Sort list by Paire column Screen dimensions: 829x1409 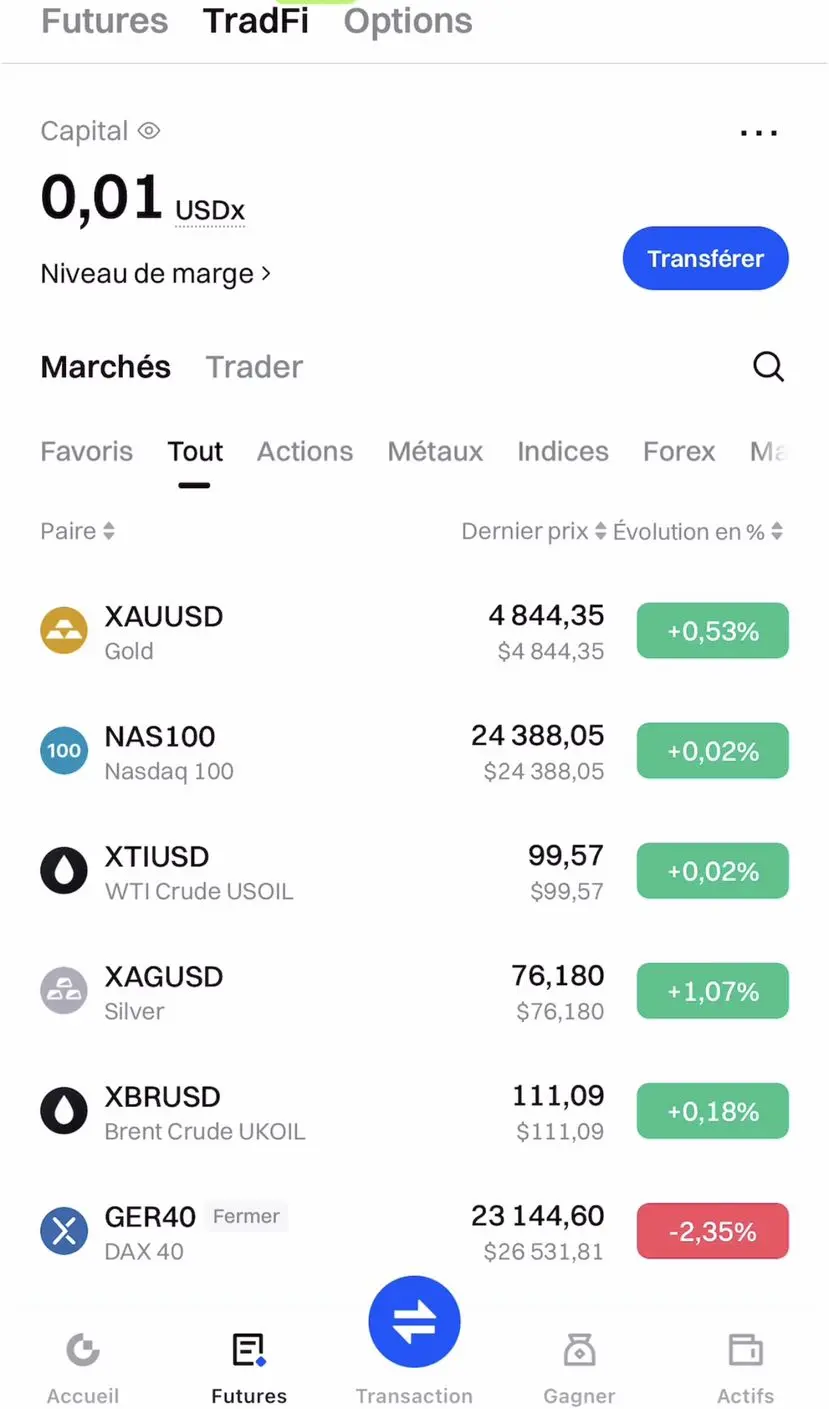[x=78, y=532]
